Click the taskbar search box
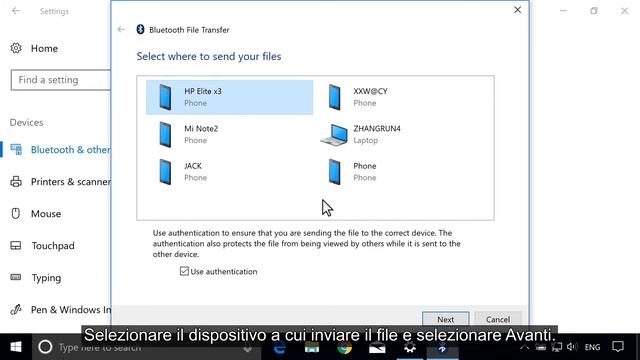Viewport: 640px width, 360px height. [x=147, y=347]
